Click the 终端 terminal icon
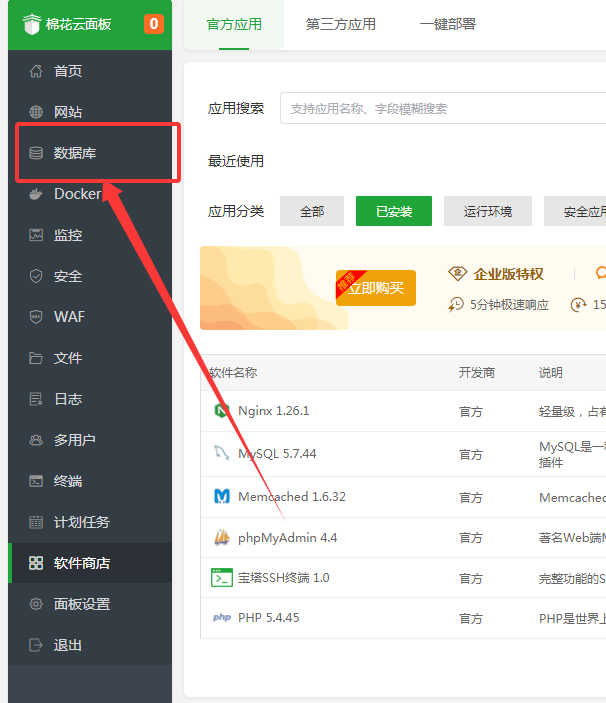Screen dimensions: 606x703 coord(36,481)
